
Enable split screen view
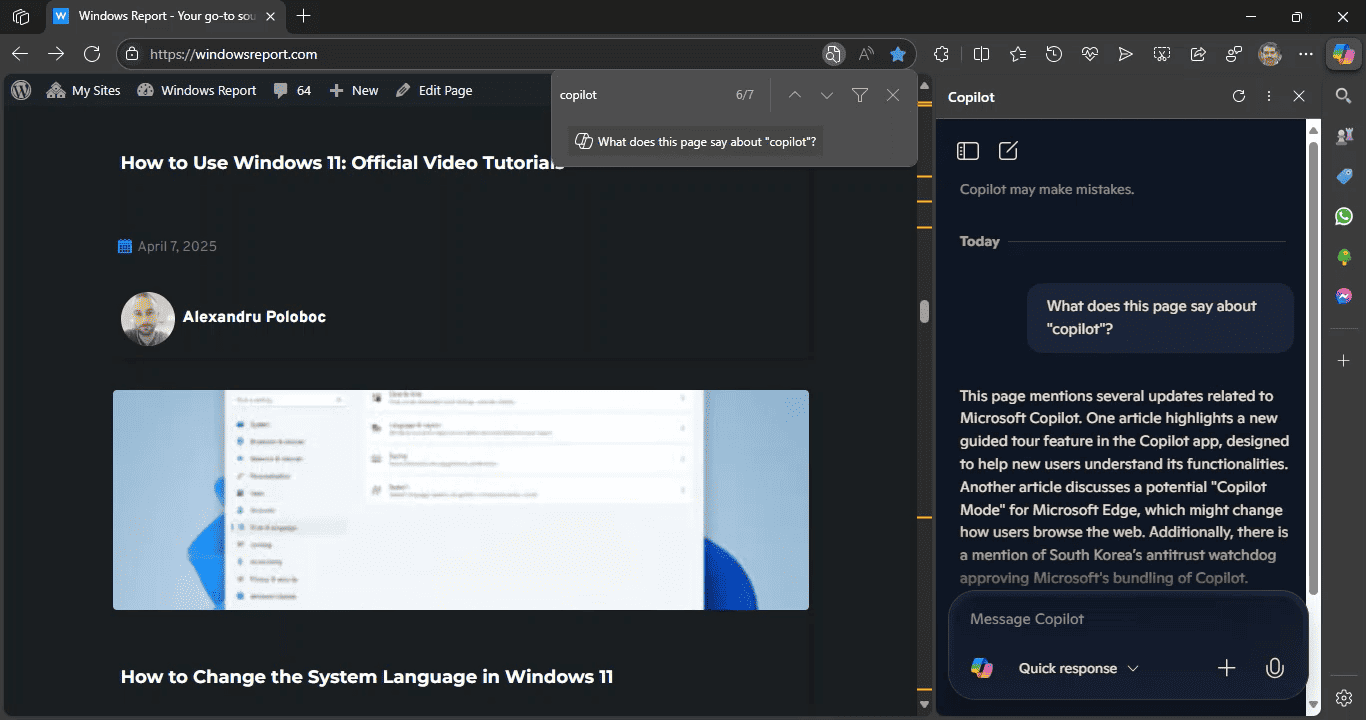point(982,54)
